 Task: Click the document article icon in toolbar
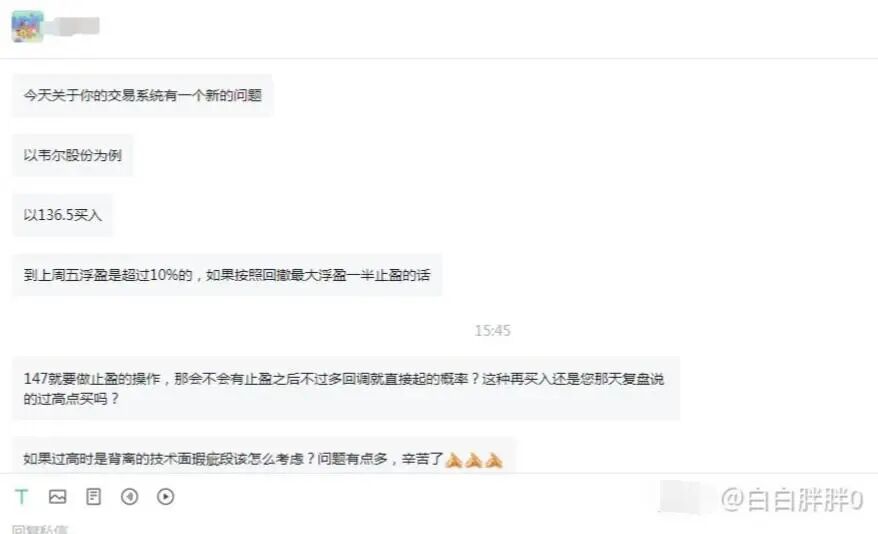(x=94, y=496)
